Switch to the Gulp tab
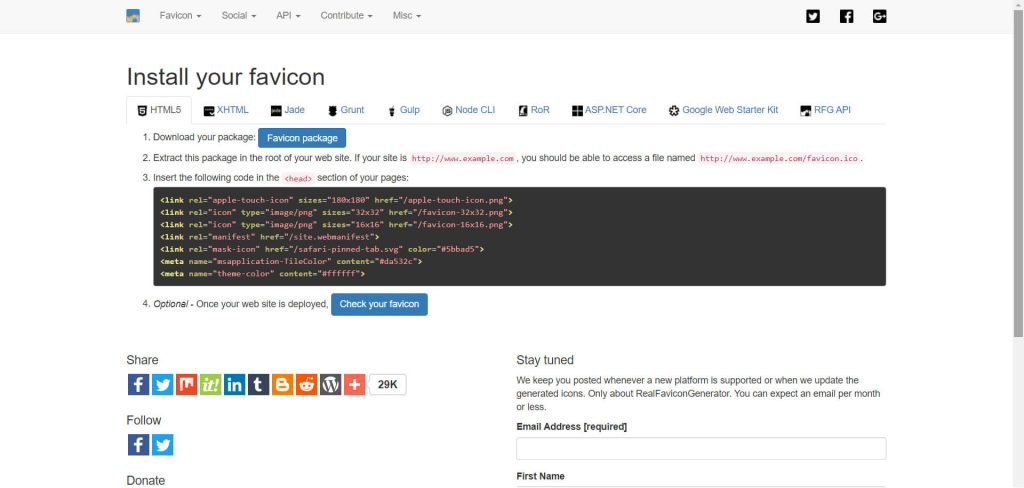 tap(404, 110)
